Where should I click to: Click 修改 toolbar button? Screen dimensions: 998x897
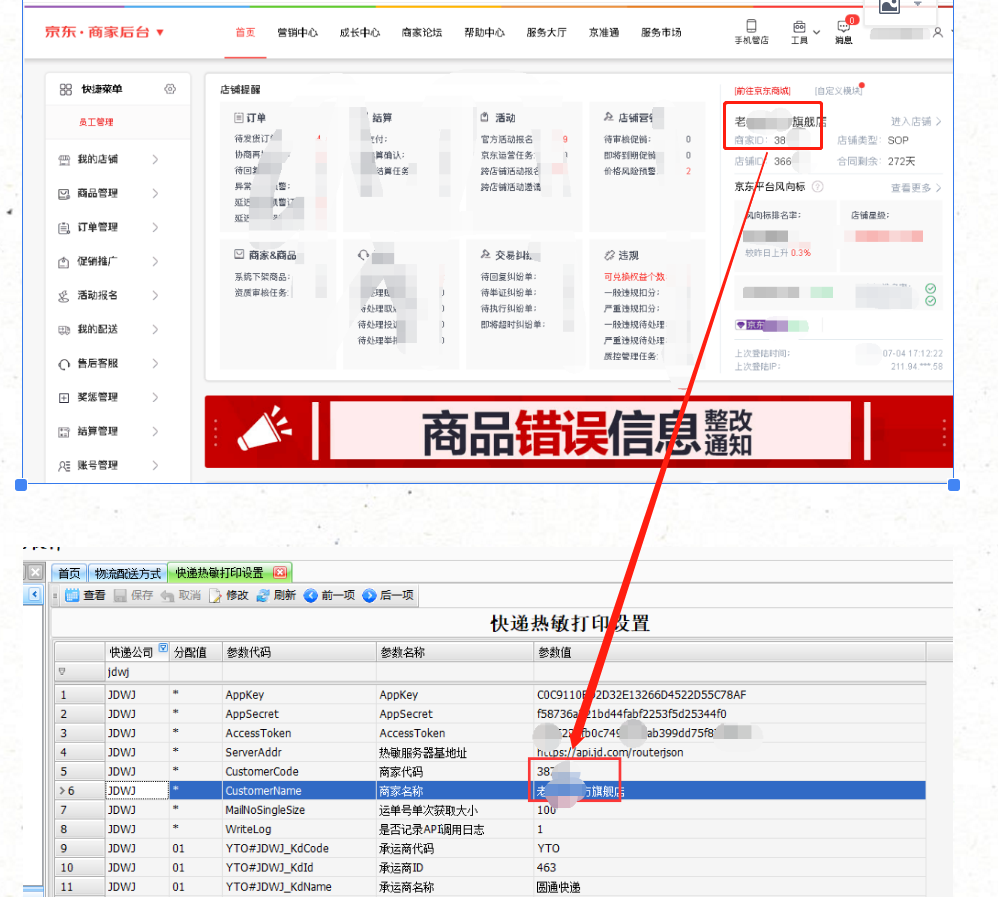click(x=229, y=595)
